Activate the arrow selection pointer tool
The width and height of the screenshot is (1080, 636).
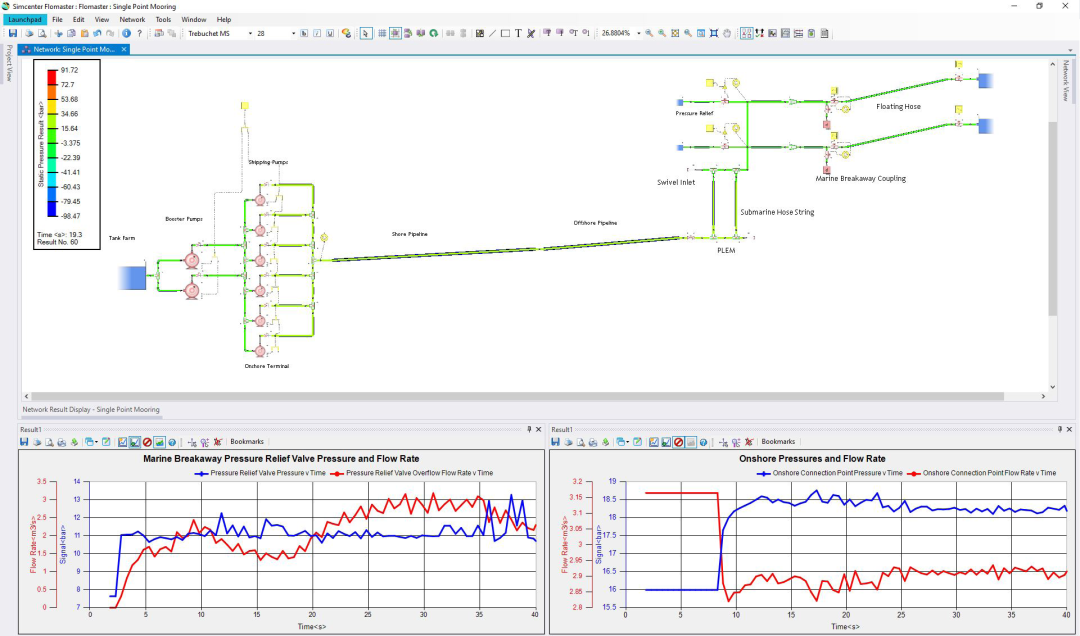pos(366,33)
